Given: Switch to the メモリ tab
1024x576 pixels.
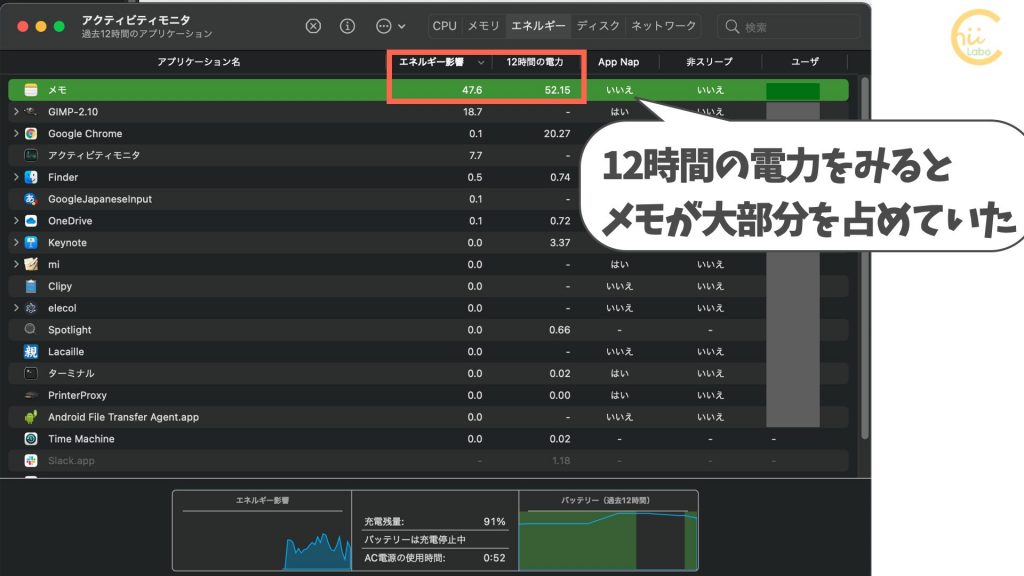Looking at the screenshot, I should click(x=483, y=26).
